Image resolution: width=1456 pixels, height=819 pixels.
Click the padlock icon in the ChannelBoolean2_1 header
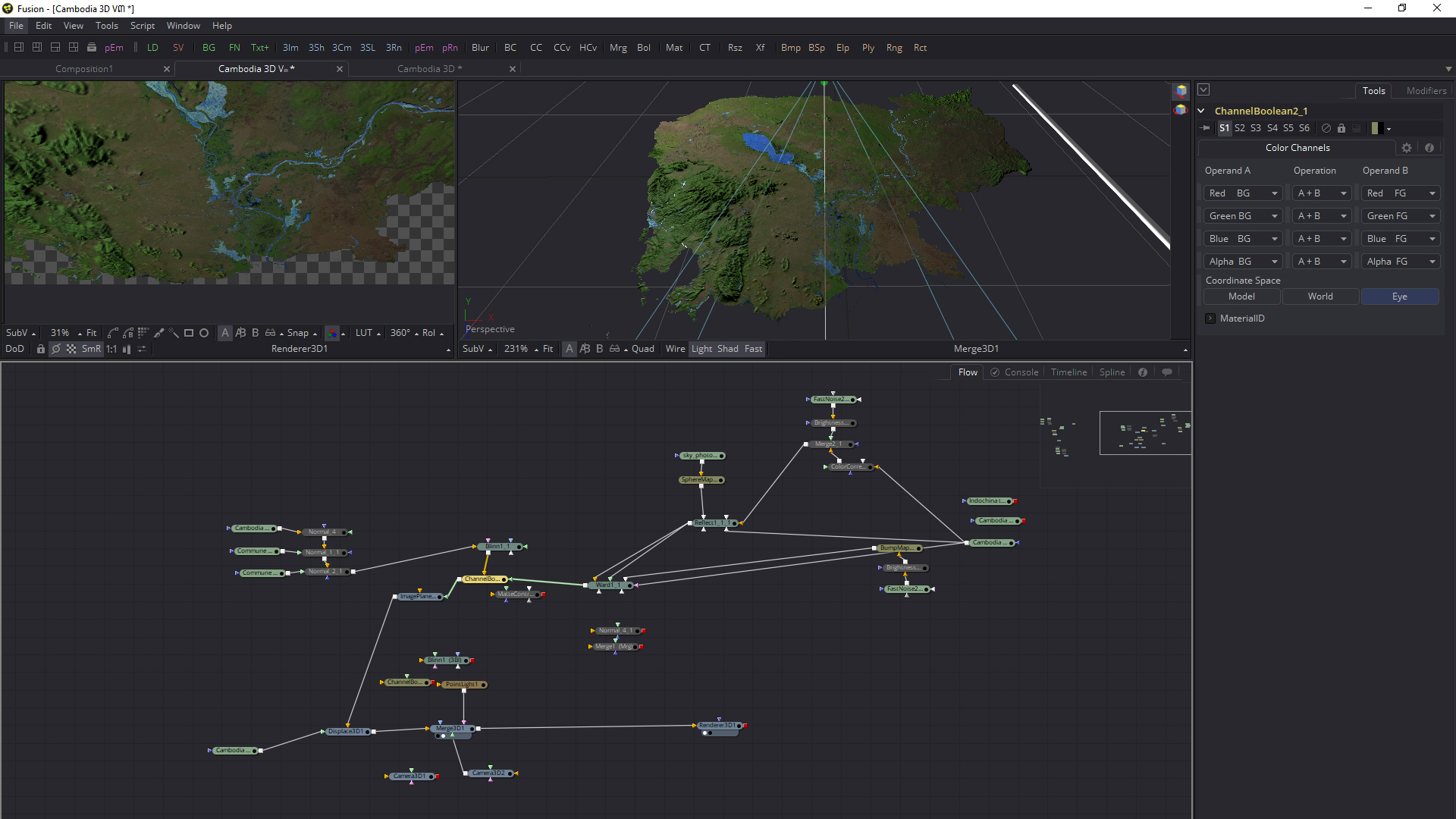click(x=1341, y=128)
